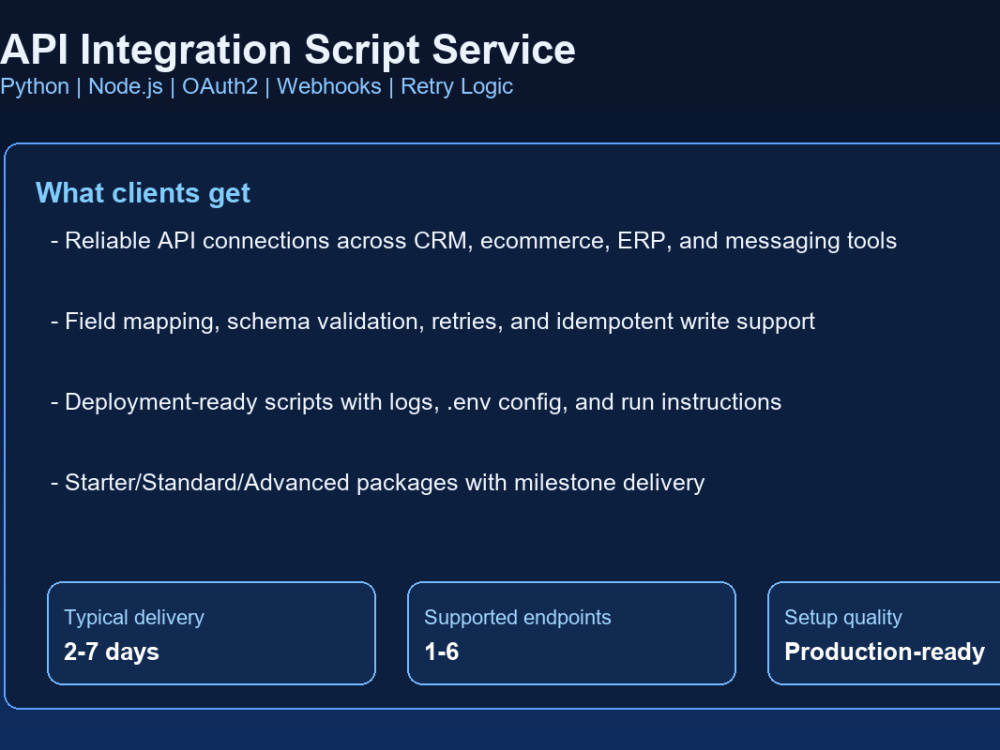Select the Python tech subtitle text
This screenshot has width=1000, height=750.
pos(256,87)
